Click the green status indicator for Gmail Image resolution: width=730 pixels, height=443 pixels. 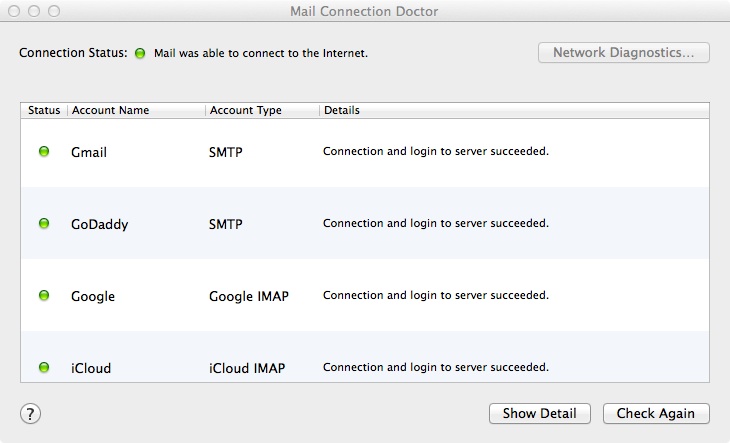(x=44, y=152)
